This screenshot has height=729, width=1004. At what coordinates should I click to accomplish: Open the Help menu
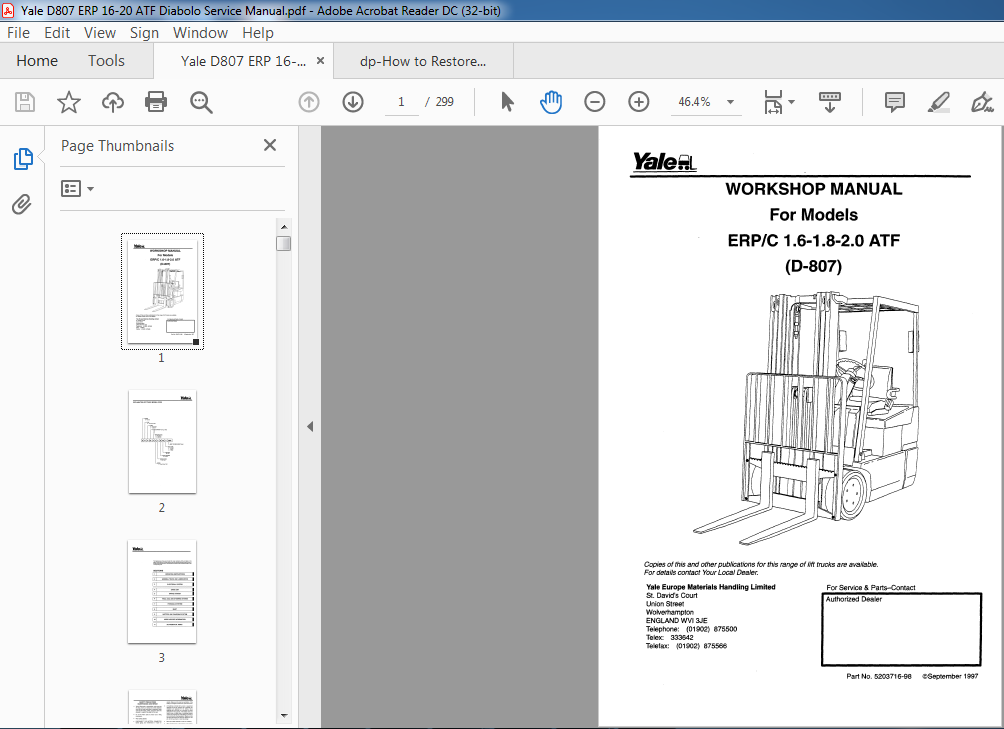click(257, 33)
